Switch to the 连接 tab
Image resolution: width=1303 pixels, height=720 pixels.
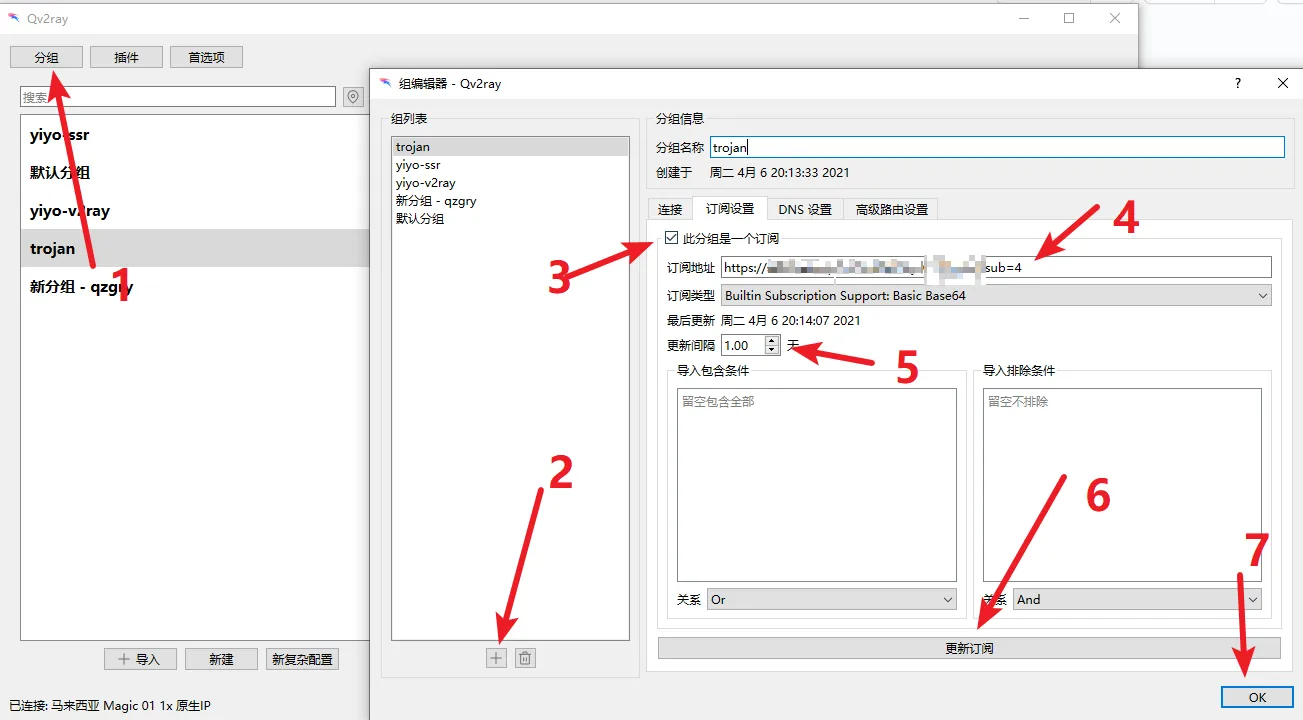coord(670,209)
